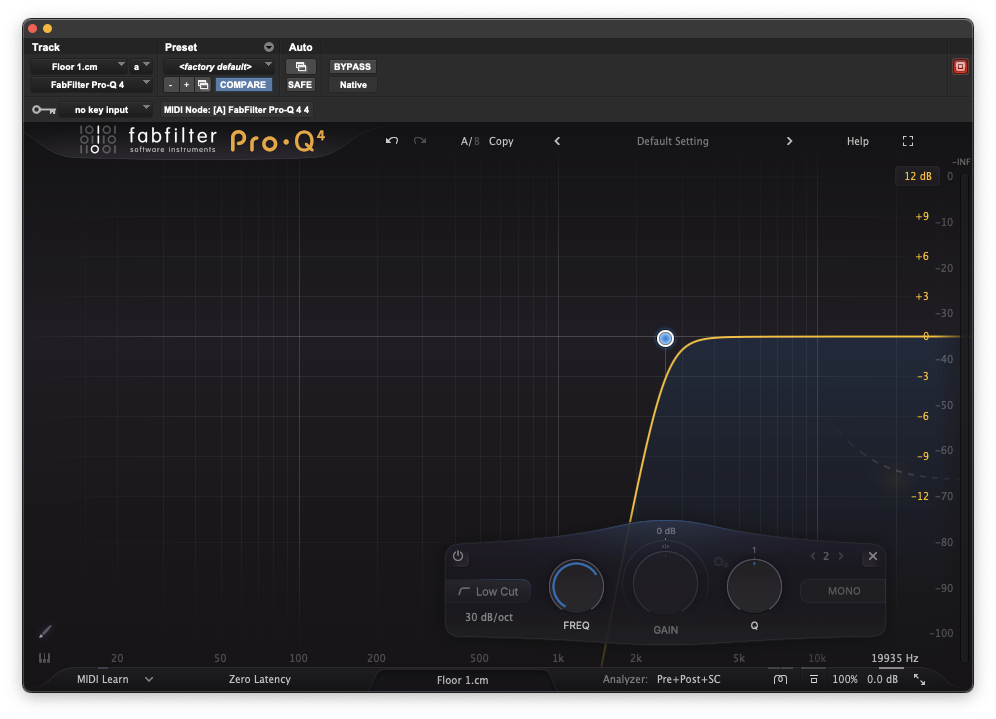The width and height of the screenshot is (996, 719).
Task: Click the 19935 Hz frequency readout
Action: pyautogui.click(x=894, y=658)
